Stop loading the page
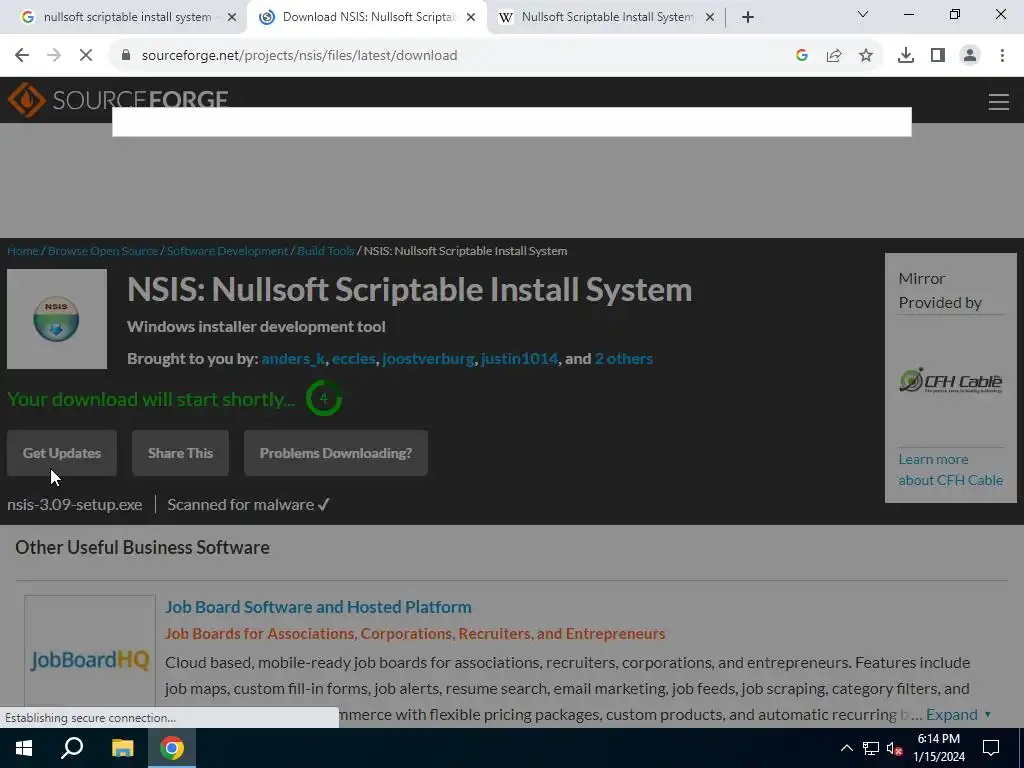 click(x=86, y=56)
